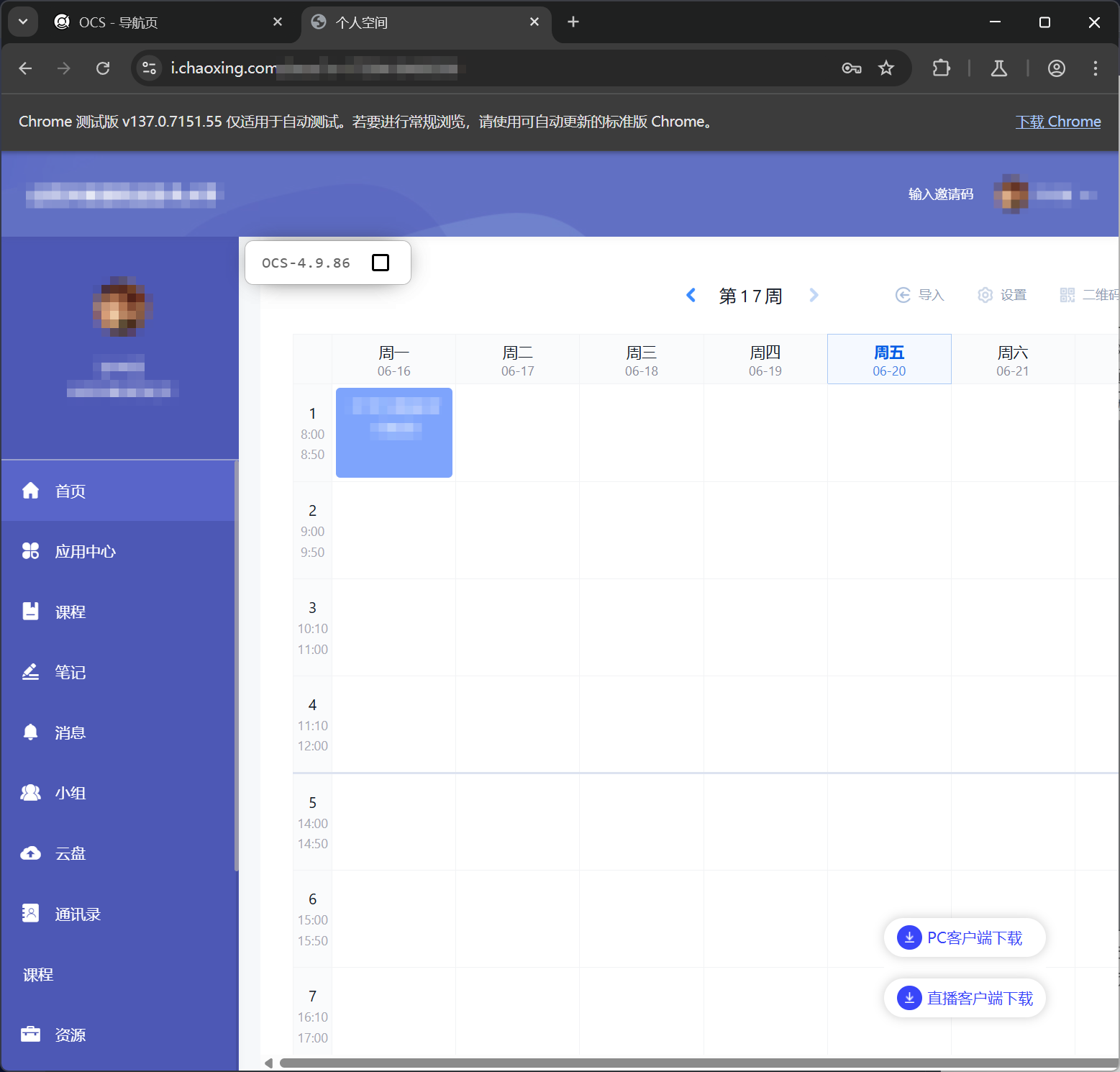The image size is (1120, 1072).
Task: Open the Chrome Labs flask icon
Action: pyautogui.click(x=999, y=68)
